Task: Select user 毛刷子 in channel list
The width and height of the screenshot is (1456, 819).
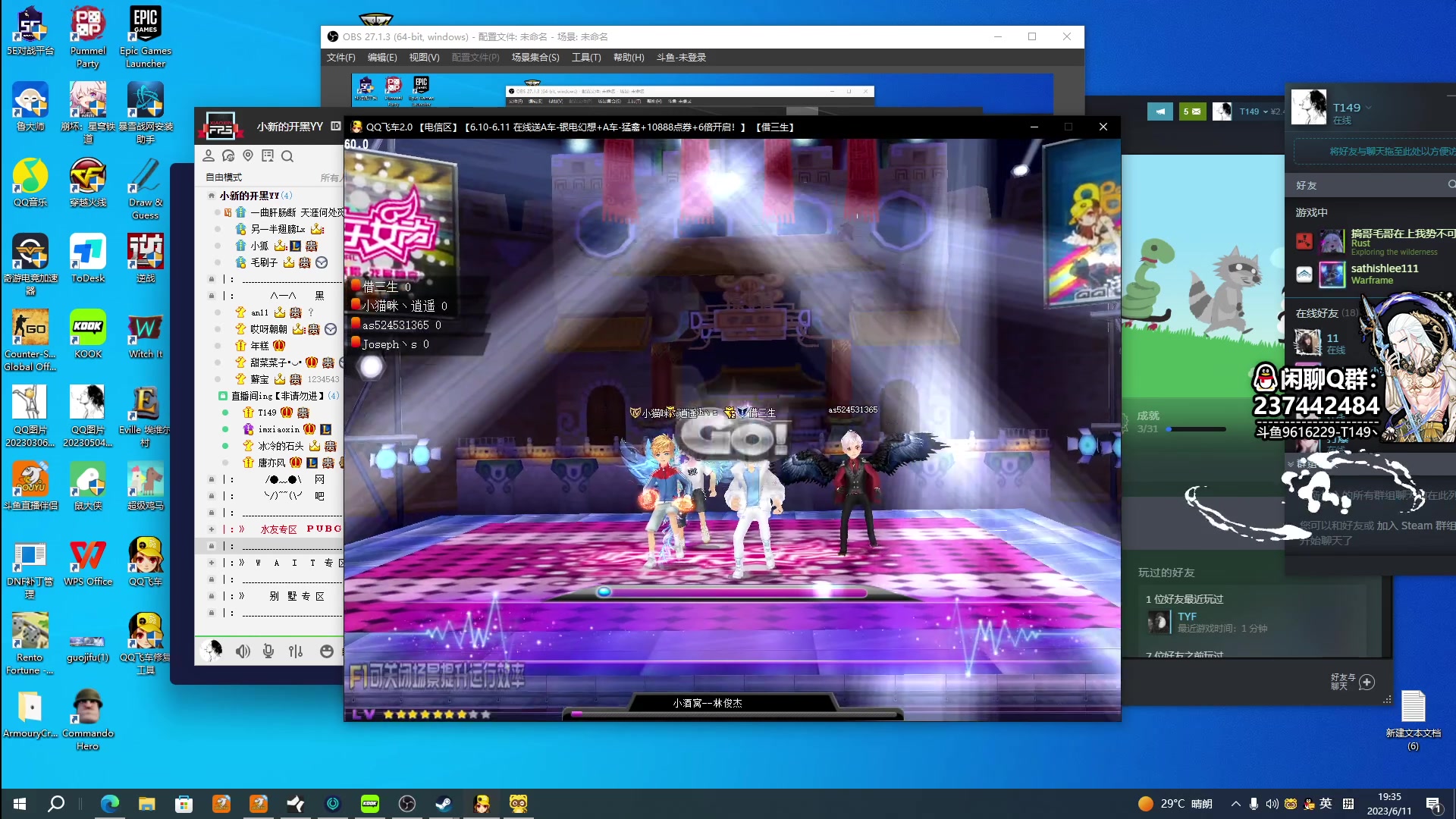Action: (264, 262)
